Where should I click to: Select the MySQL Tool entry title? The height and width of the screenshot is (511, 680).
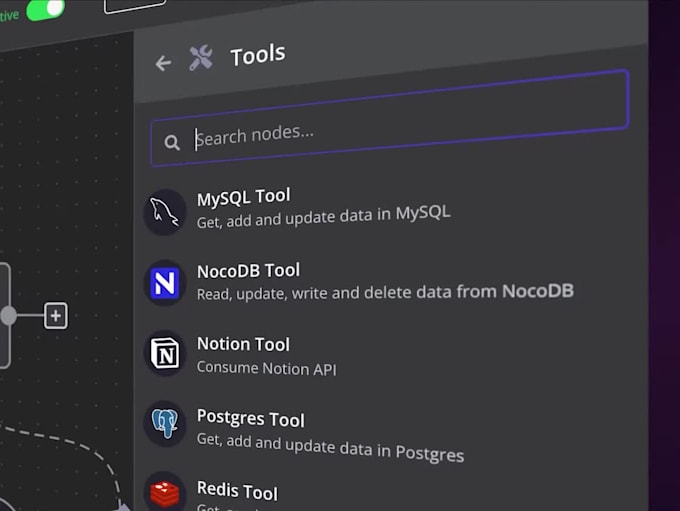[x=243, y=197]
